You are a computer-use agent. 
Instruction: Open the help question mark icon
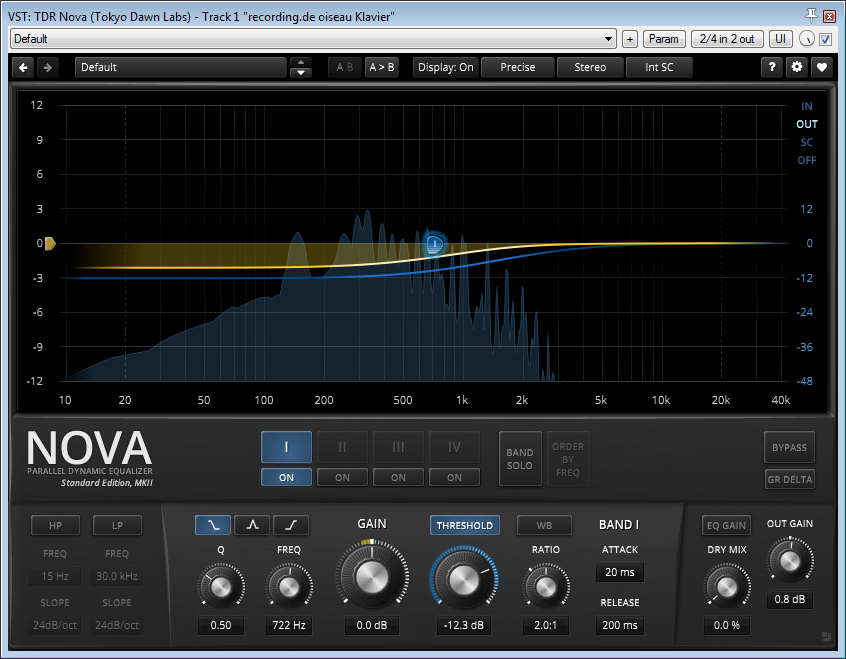(x=771, y=67)
